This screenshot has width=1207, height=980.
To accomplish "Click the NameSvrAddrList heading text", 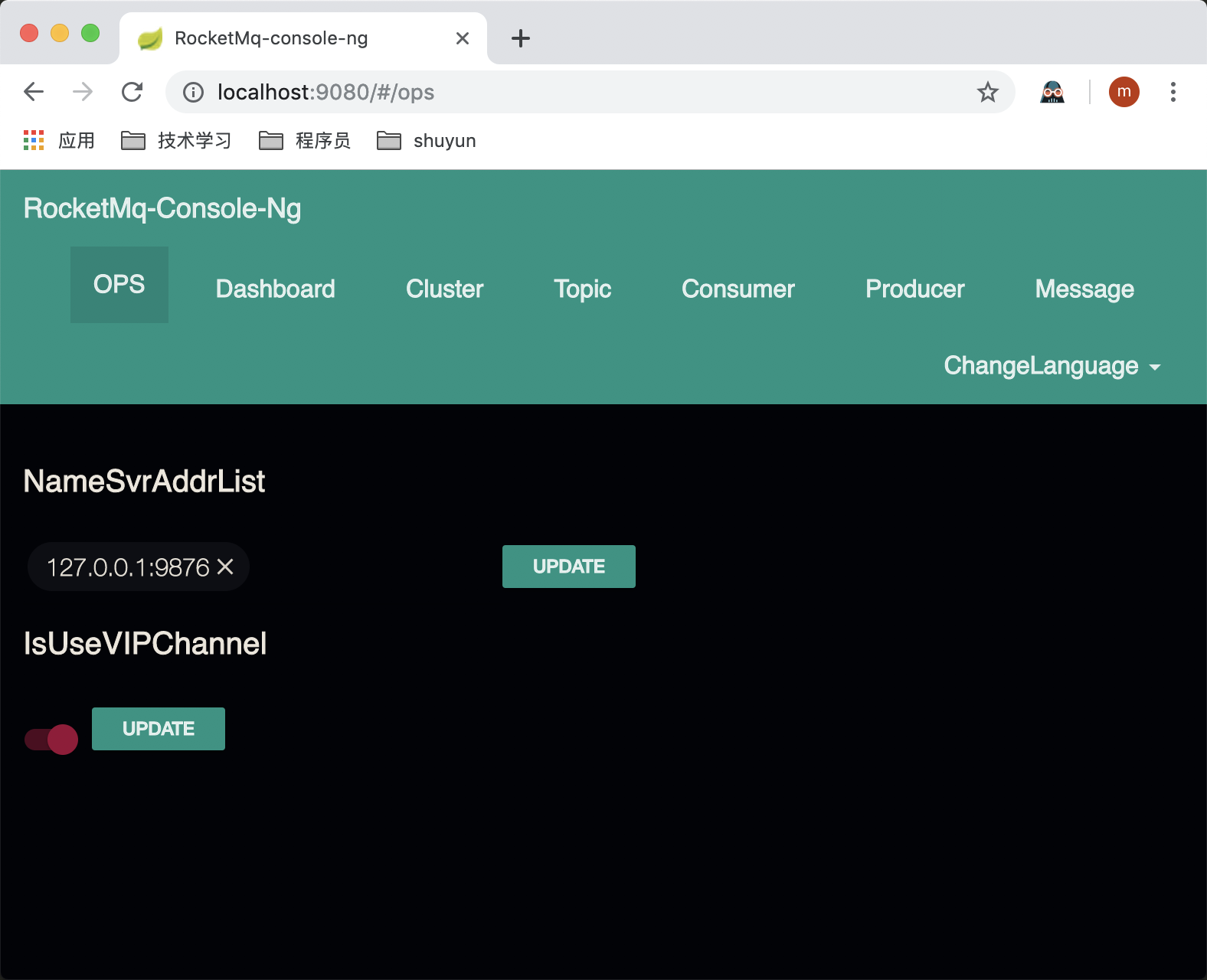I will point(144,482).
